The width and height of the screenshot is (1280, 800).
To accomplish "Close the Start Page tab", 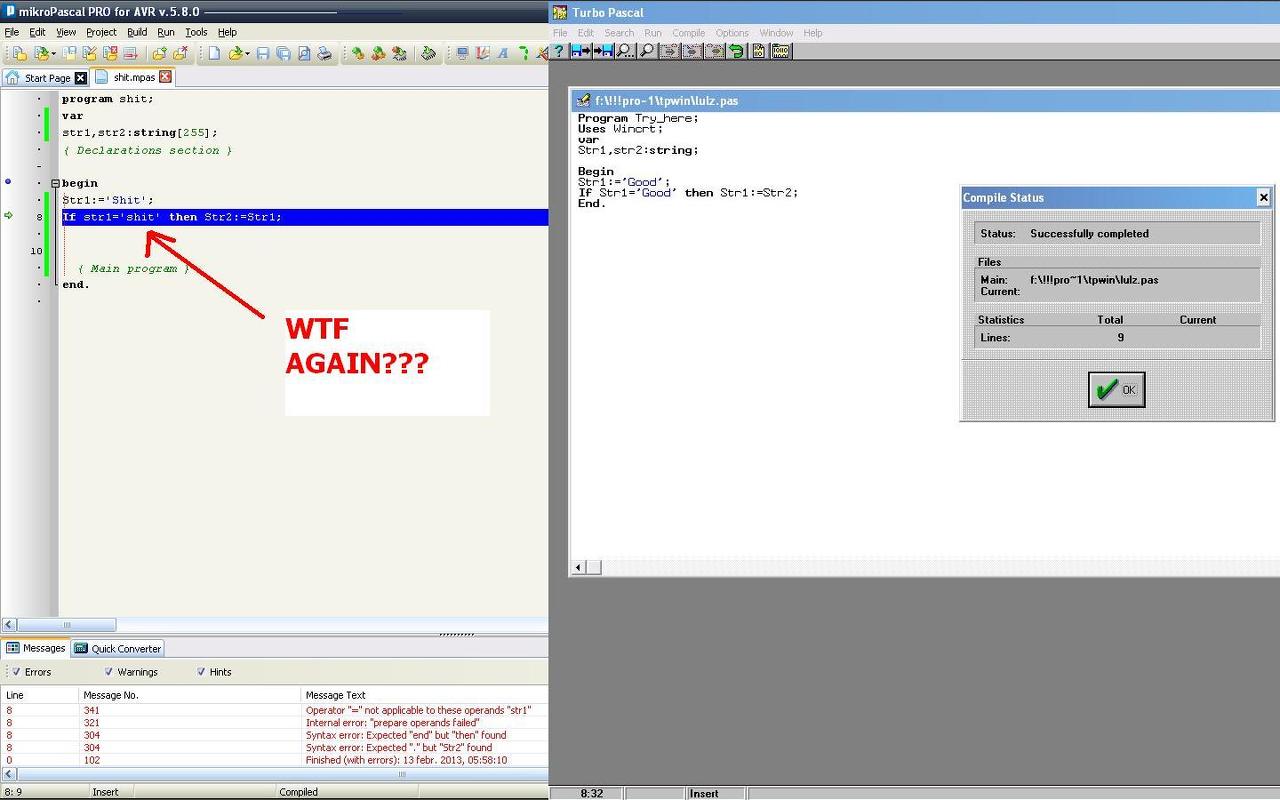I will pos(81,78).
